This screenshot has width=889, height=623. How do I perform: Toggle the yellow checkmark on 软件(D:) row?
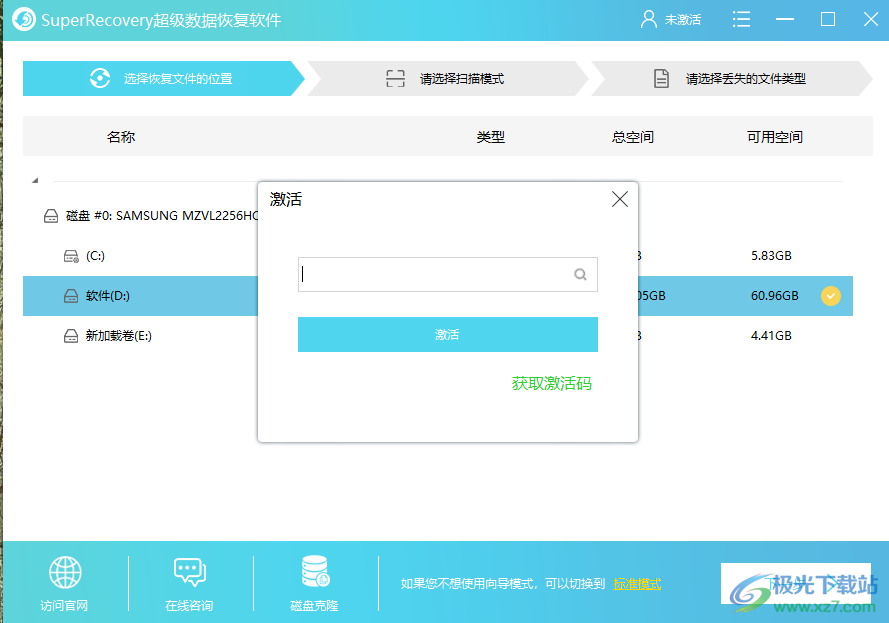pos(831,296)
